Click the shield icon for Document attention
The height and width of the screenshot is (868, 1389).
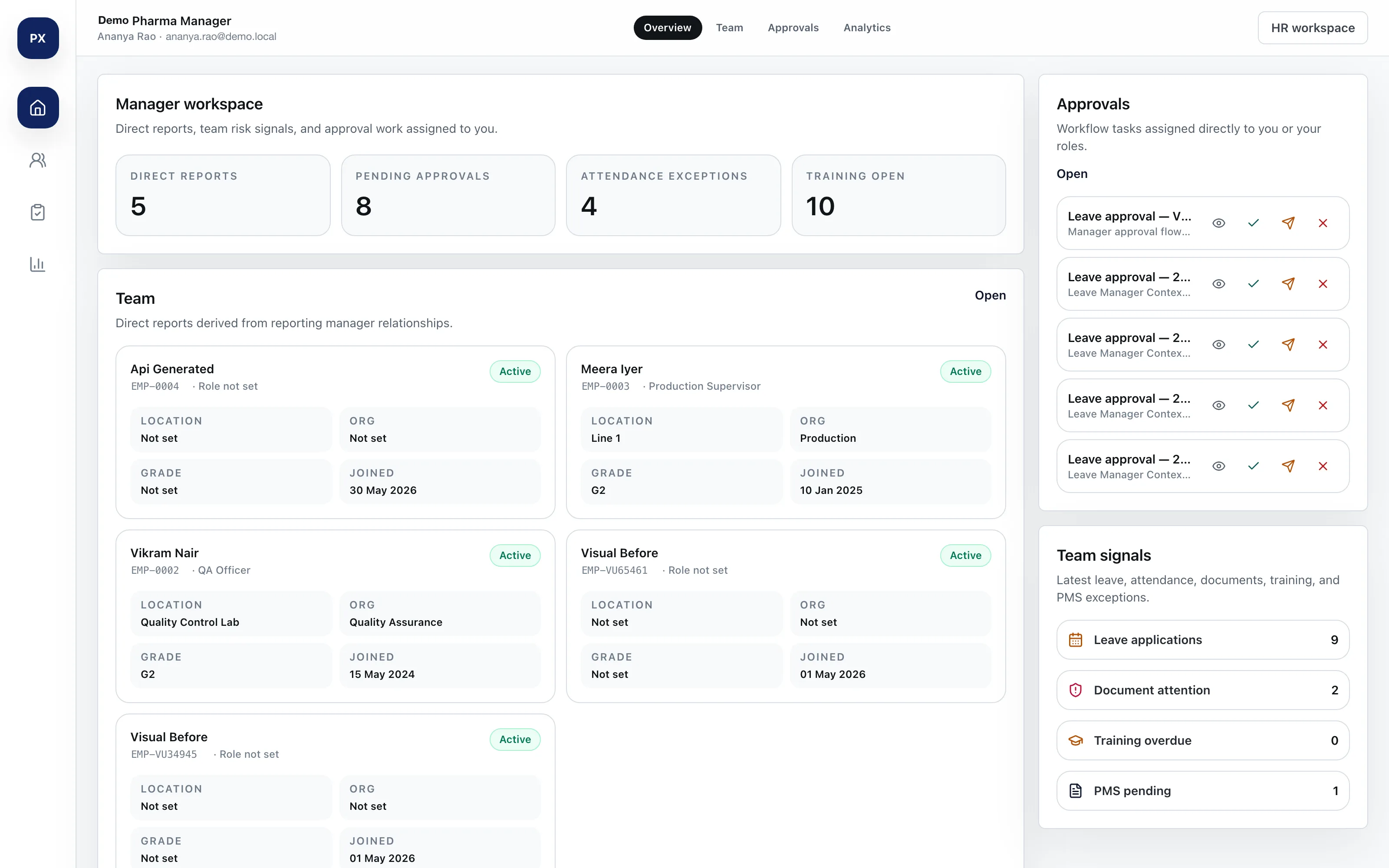[x=1076, y=690]
